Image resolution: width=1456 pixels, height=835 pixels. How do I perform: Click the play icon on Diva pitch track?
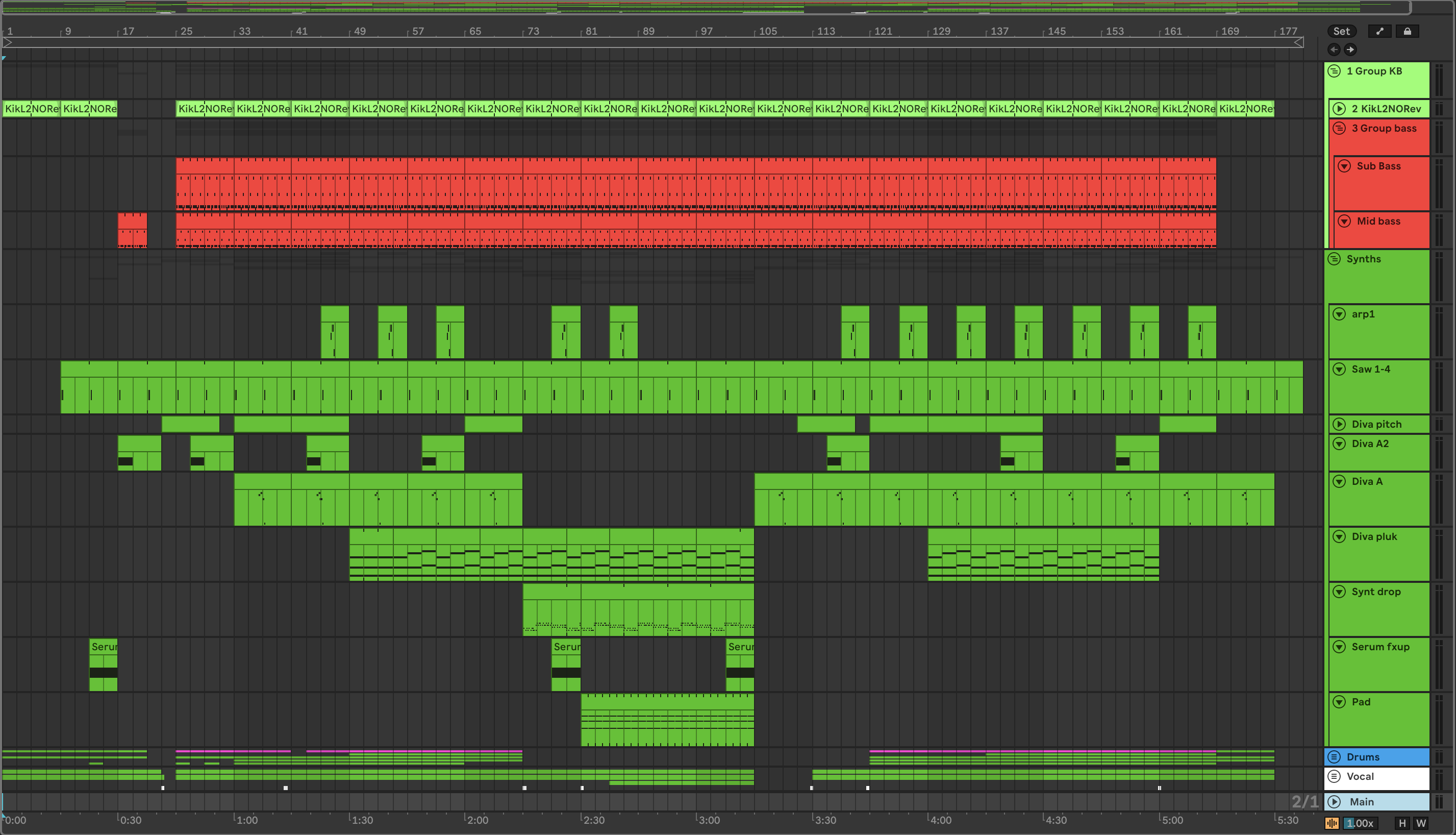pos(1339,424)
